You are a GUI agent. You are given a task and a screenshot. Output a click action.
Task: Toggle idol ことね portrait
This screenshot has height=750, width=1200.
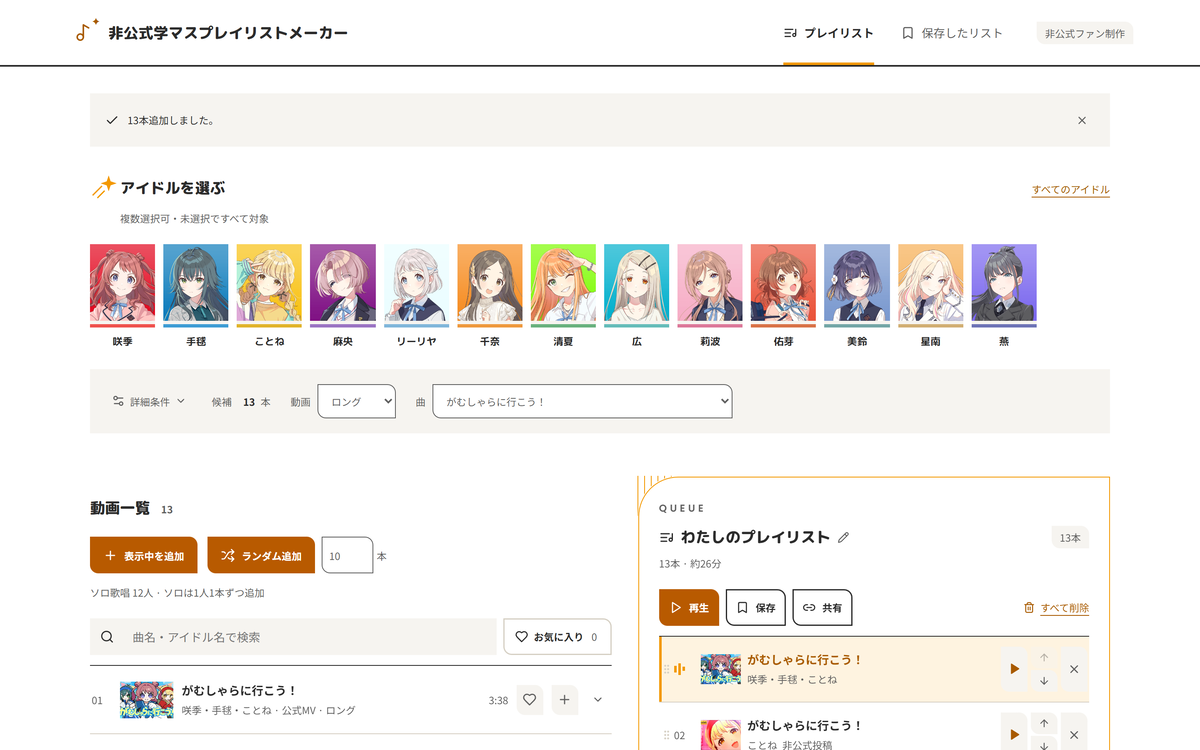click(x=269, y=286)
